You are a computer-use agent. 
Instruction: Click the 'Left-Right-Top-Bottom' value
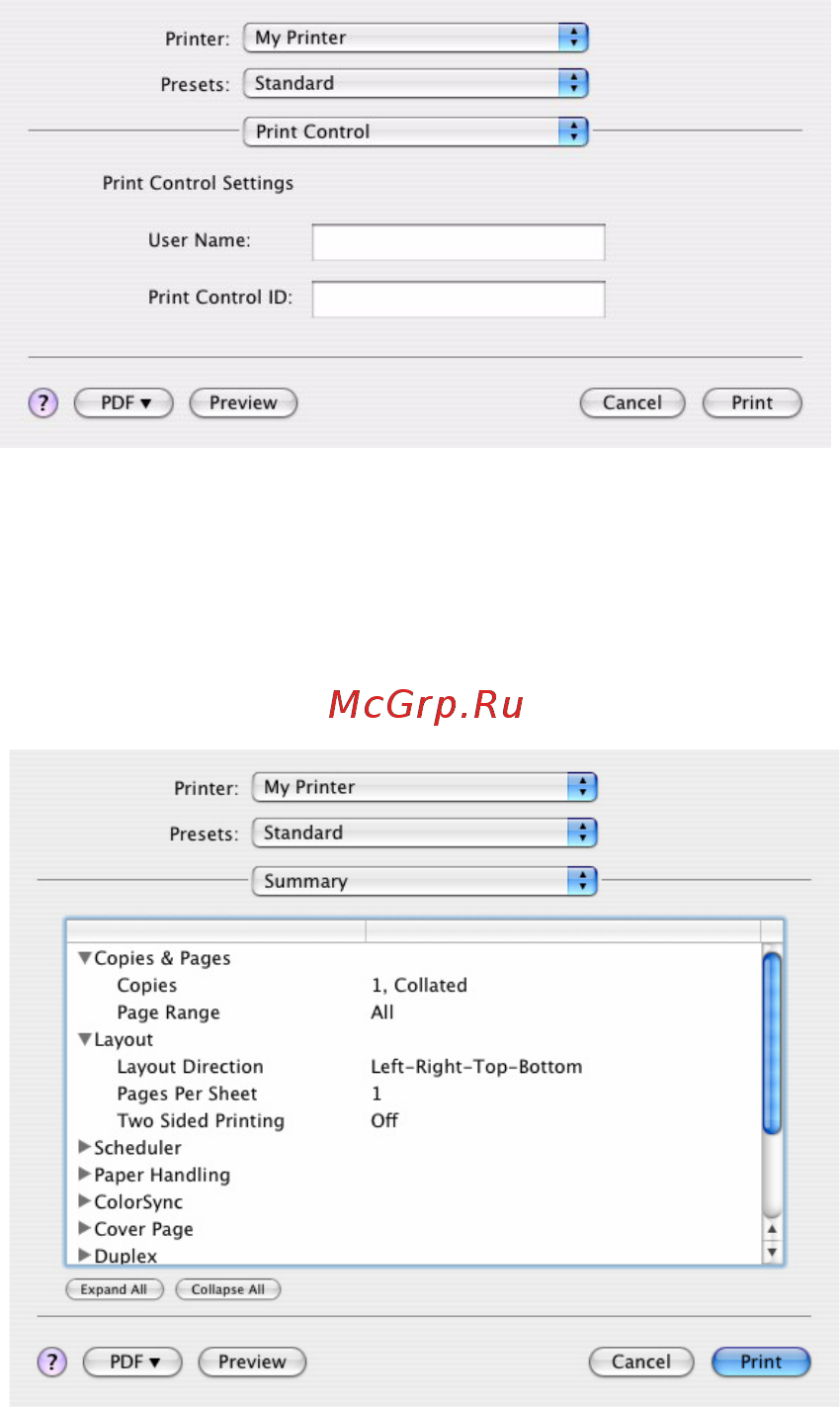(476, 1067)
